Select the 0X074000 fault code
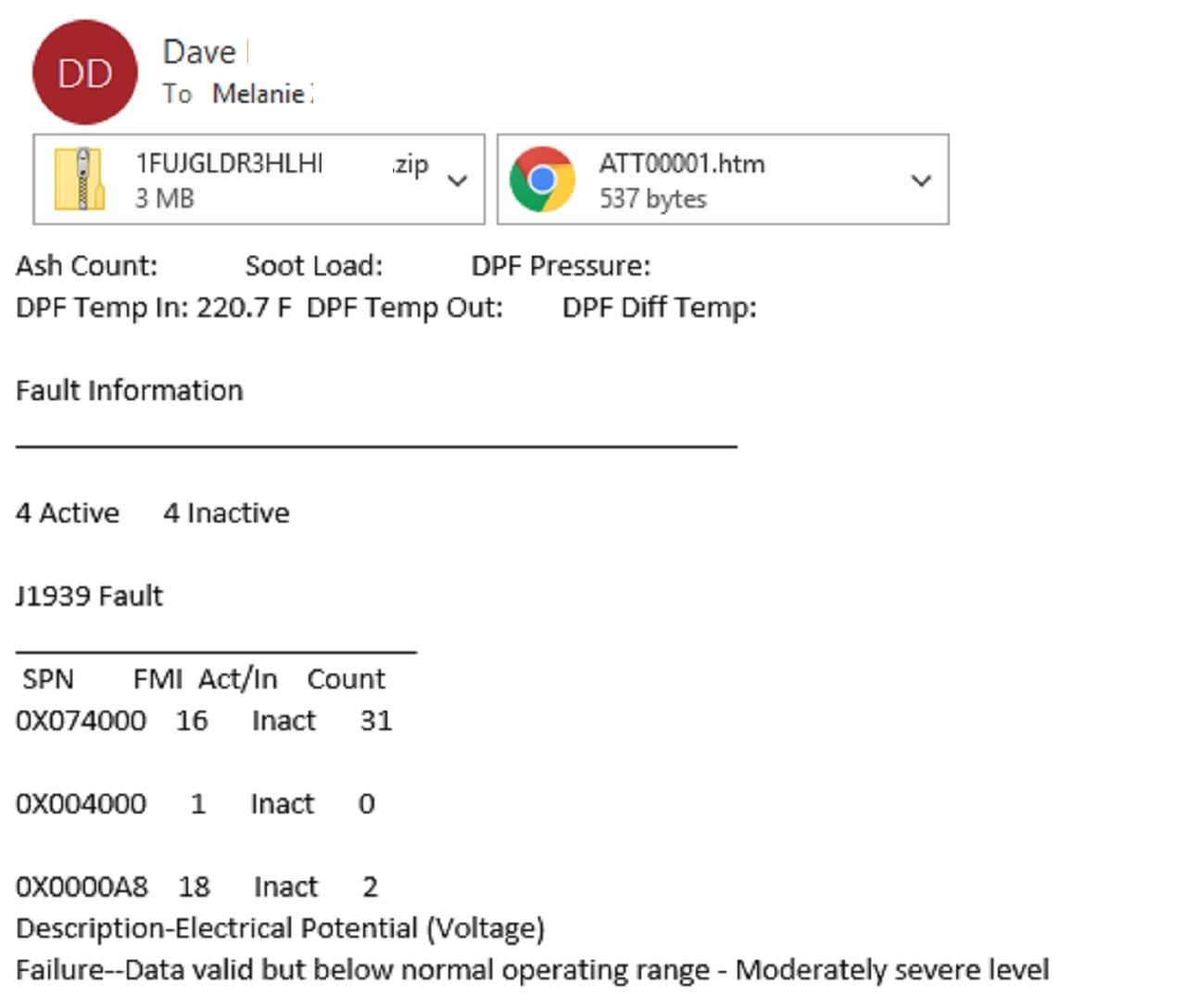This screenshot has width=1186, height=1008. click(81, 721)
